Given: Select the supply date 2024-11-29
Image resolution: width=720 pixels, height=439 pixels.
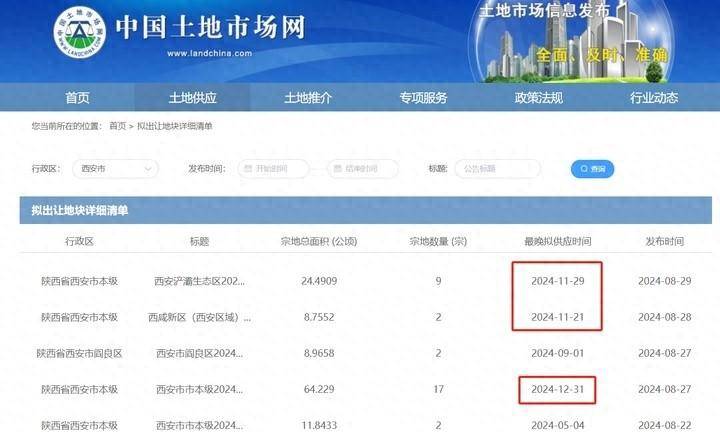Looking at the screenshot, I should click(x=558, y=281).
